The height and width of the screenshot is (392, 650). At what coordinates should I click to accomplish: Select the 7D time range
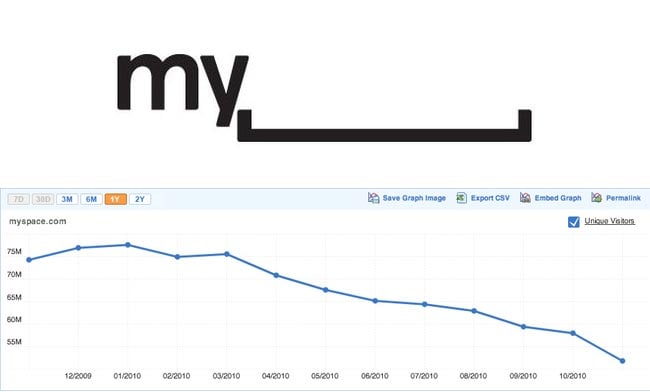(19, 199)
